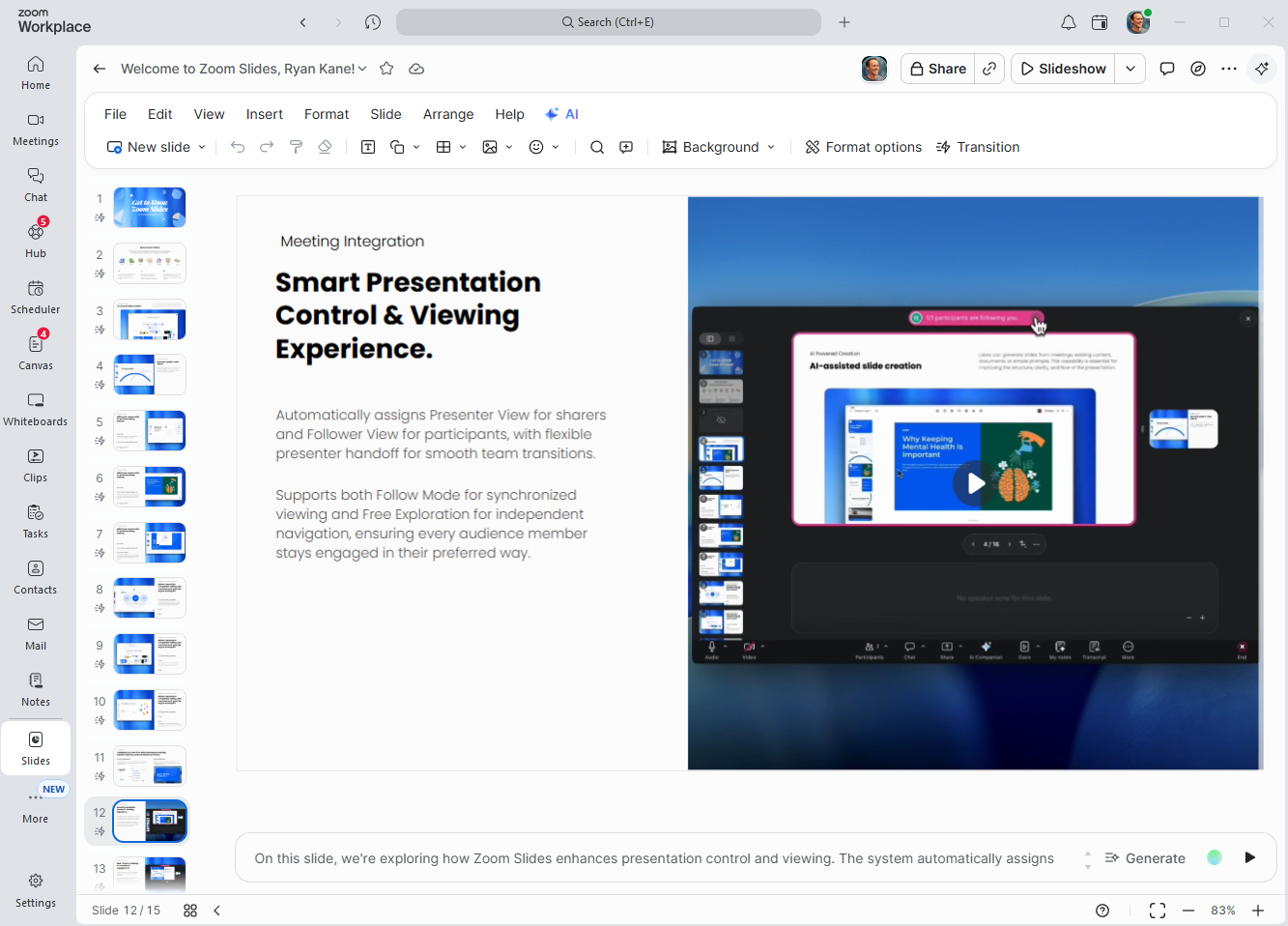
Task: Open Notes in the sidebar
Action: click(36, 689)
